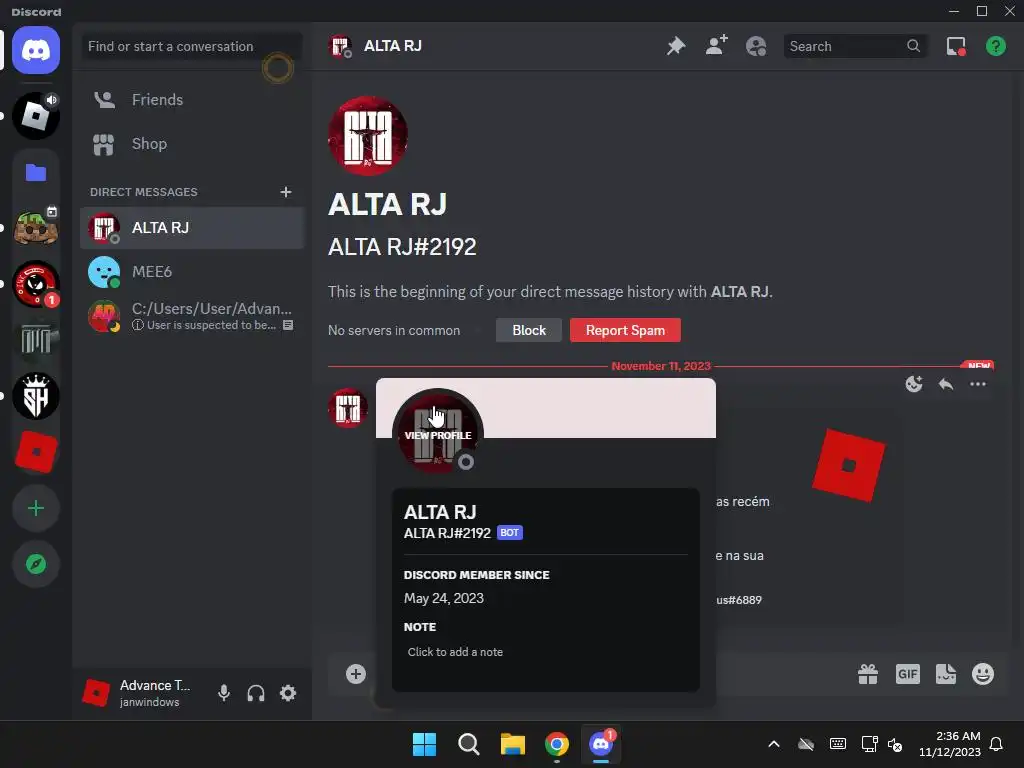This screenshot has width=1024, height=768.
Task: Open the red Roblox logo server
Action: point(36,452)
